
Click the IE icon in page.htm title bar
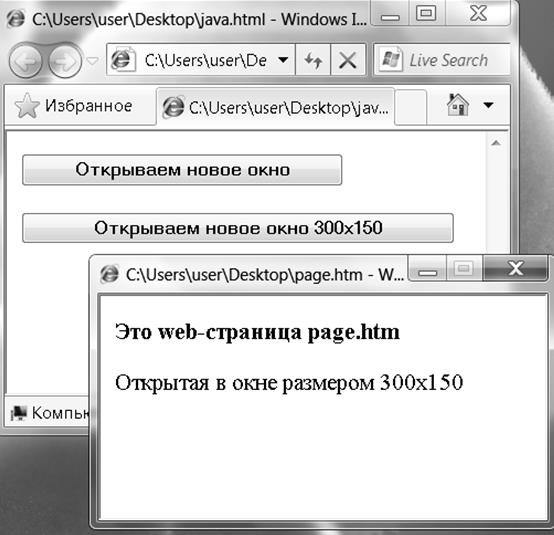tap(109, 274)
